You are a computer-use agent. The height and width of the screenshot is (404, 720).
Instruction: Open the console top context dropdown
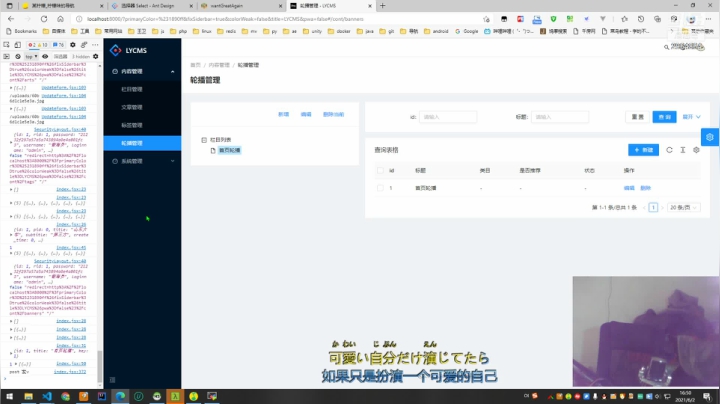pyautogui.click(x=31, y=56)
